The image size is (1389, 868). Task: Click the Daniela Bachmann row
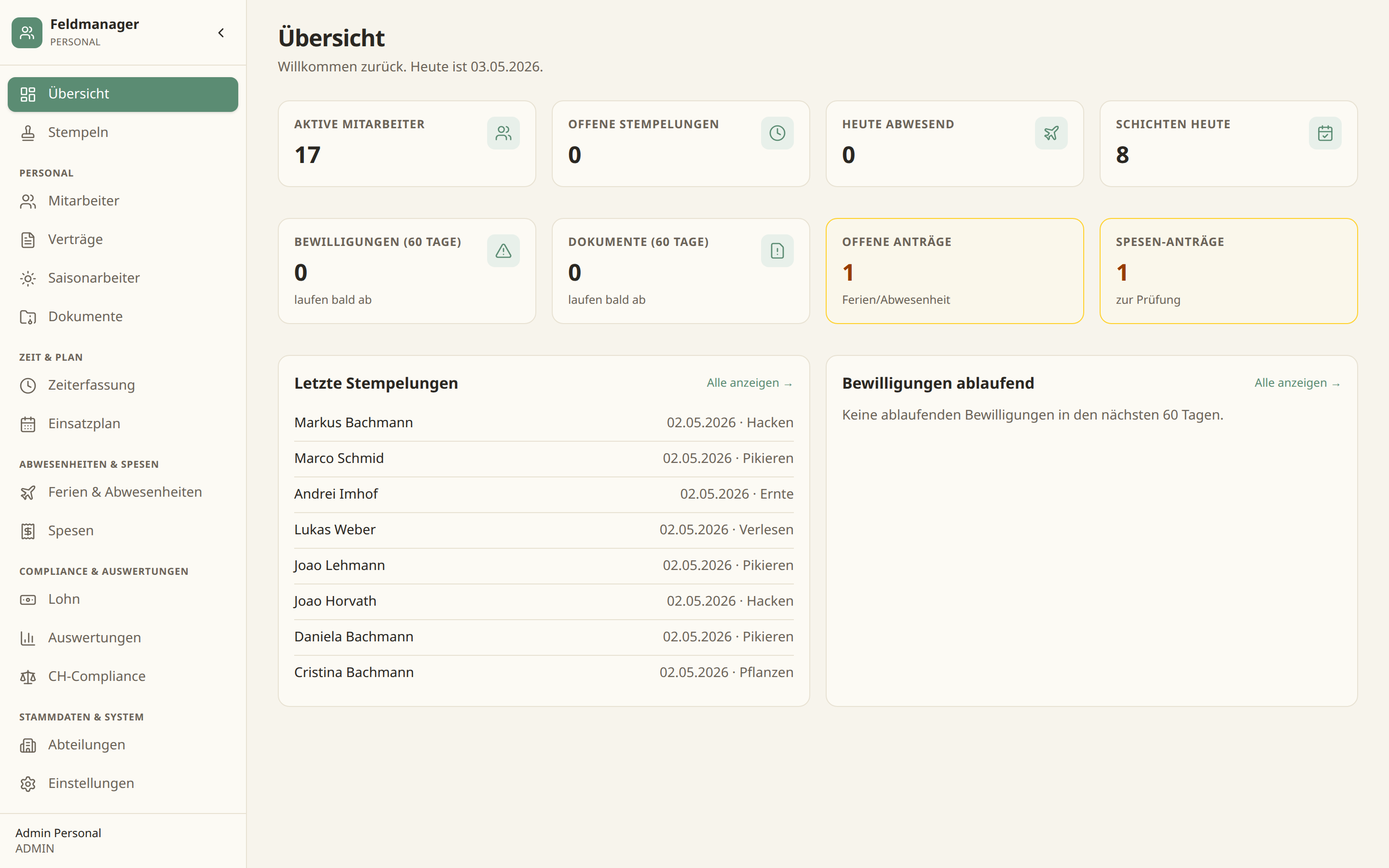tap(544, 637)
